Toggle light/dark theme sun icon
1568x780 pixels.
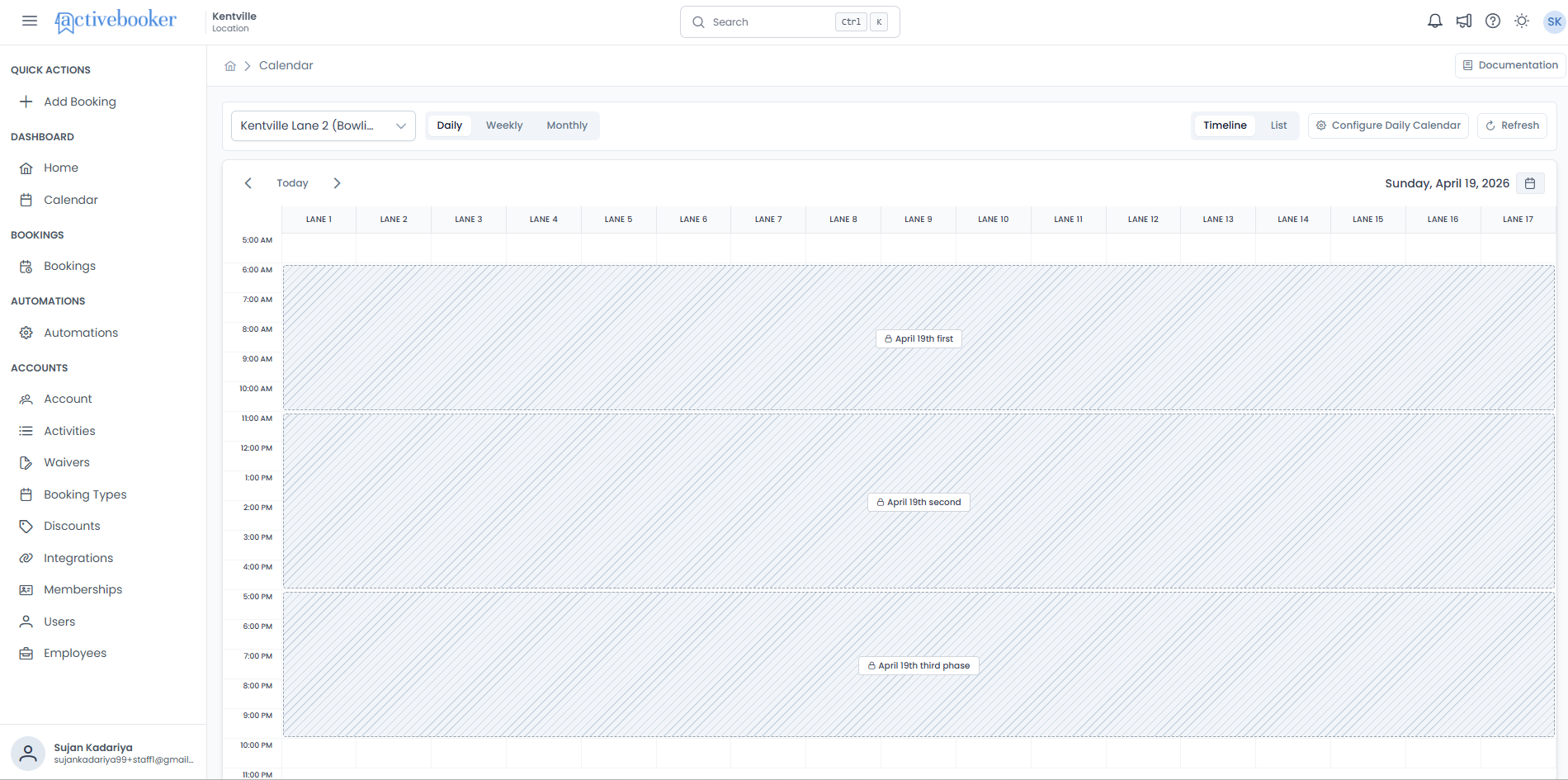pos(1522,21)
